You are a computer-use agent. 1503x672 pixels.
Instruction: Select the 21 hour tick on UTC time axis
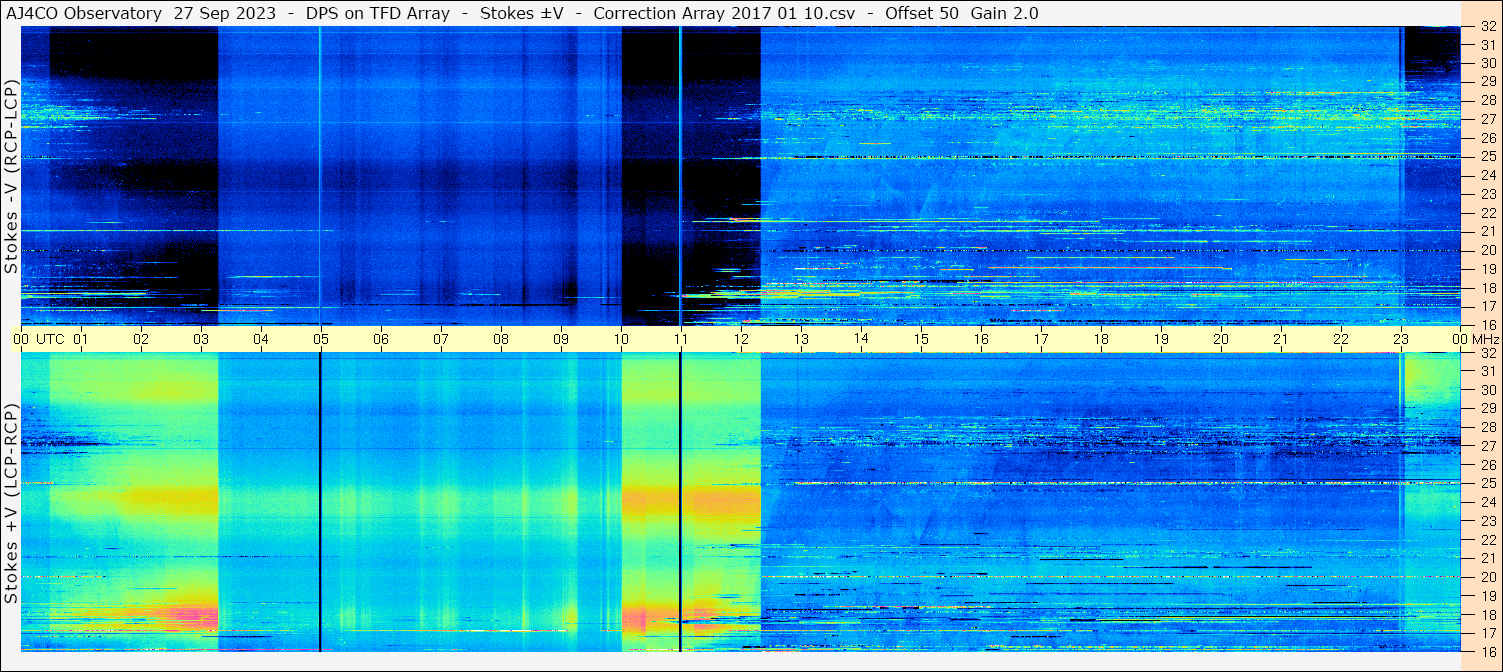pos(1281,340)
